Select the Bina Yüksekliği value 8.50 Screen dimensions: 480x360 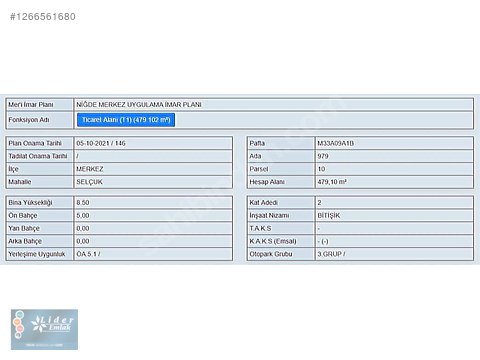[83, 203]
